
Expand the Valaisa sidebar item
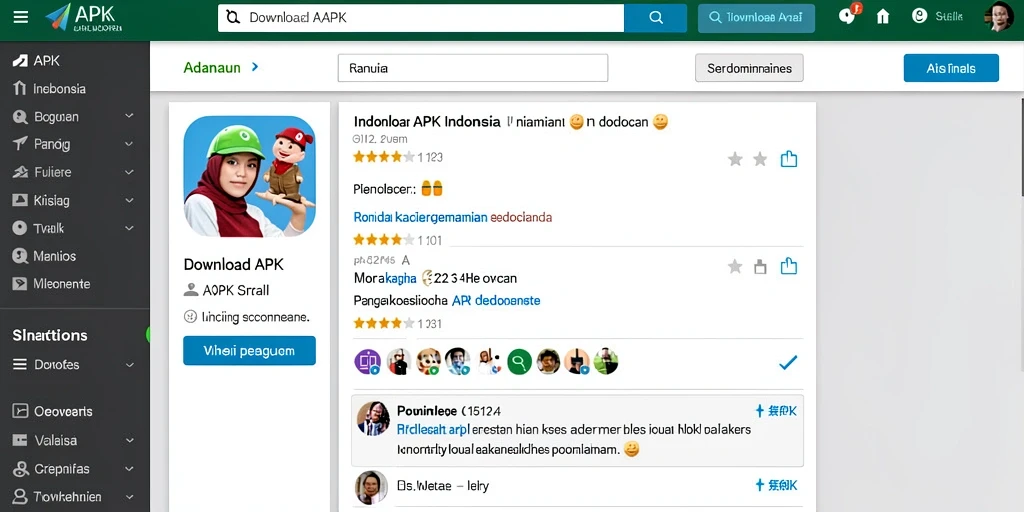coord(129,440)
